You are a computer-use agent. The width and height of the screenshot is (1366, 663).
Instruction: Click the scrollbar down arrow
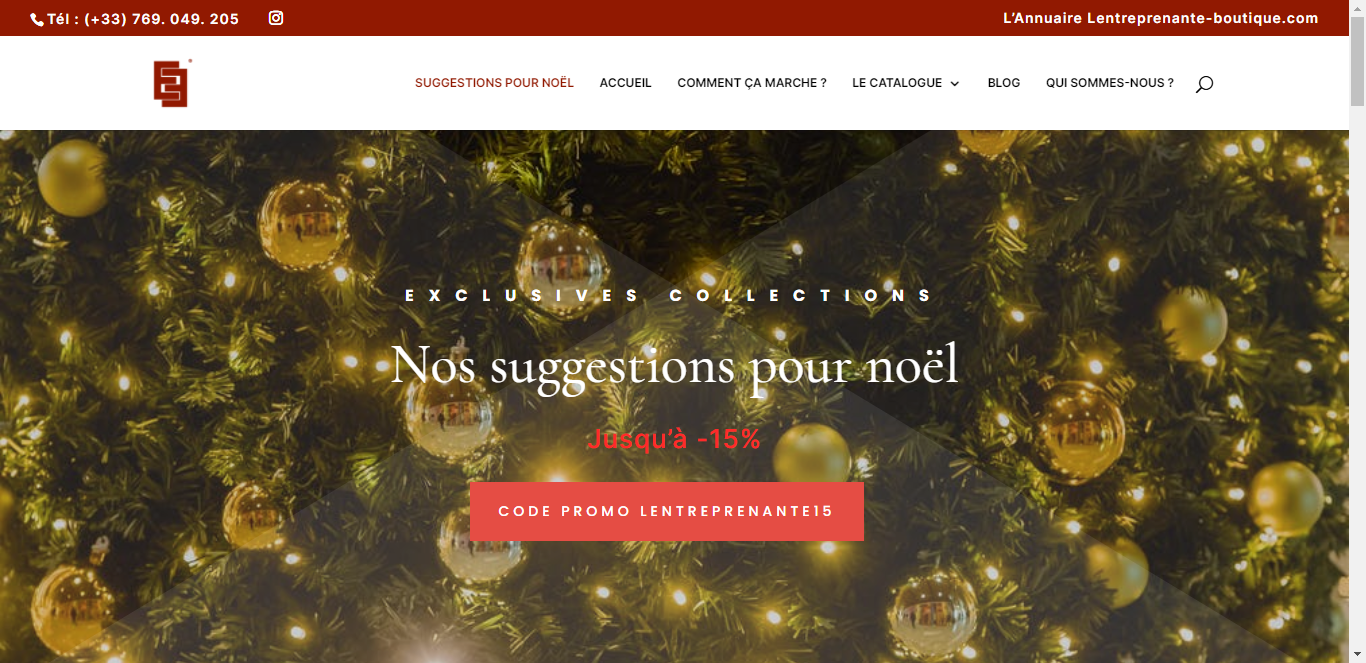click(1357, 655)
